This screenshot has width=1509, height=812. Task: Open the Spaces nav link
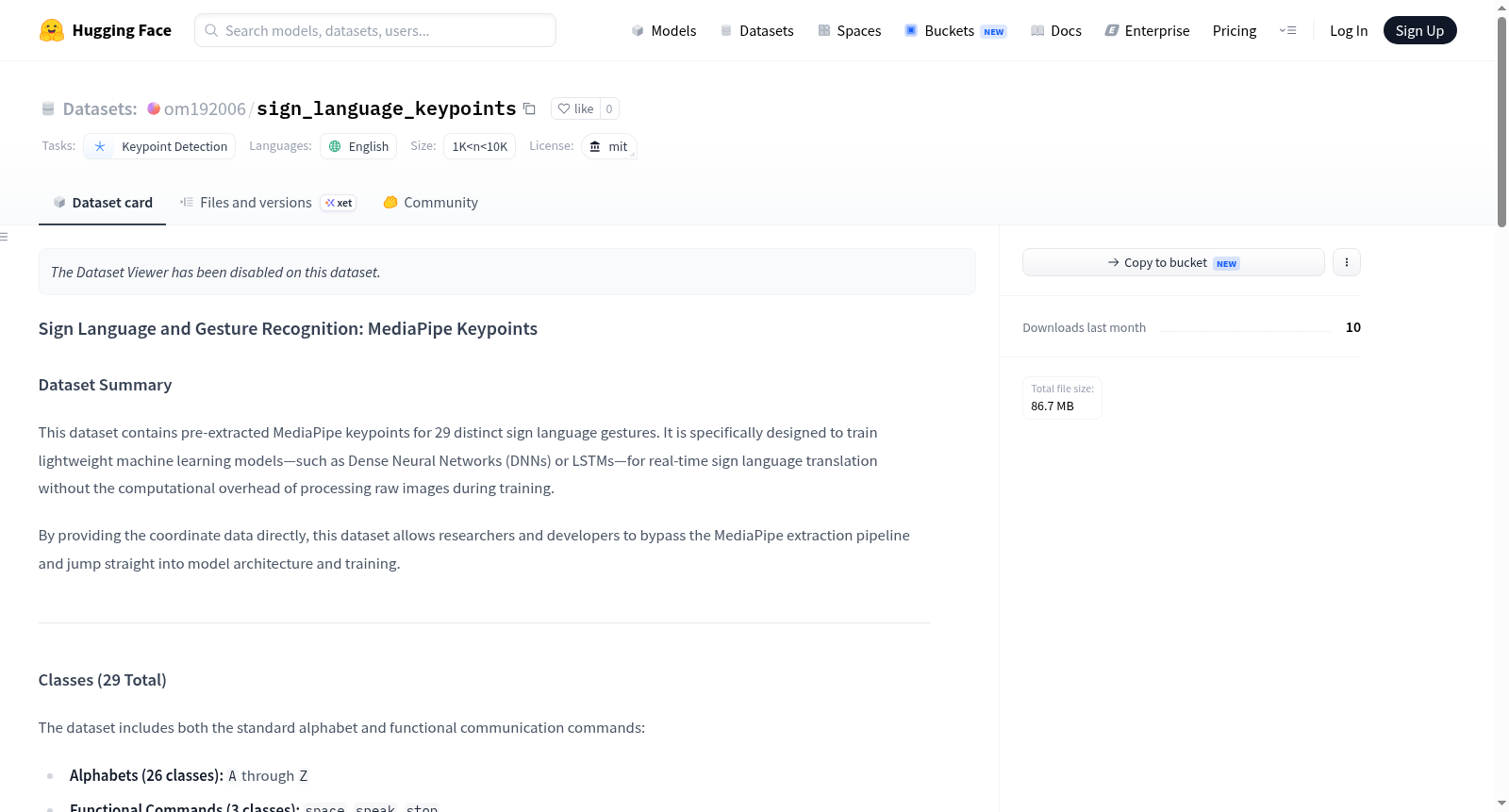pos(850,30)
